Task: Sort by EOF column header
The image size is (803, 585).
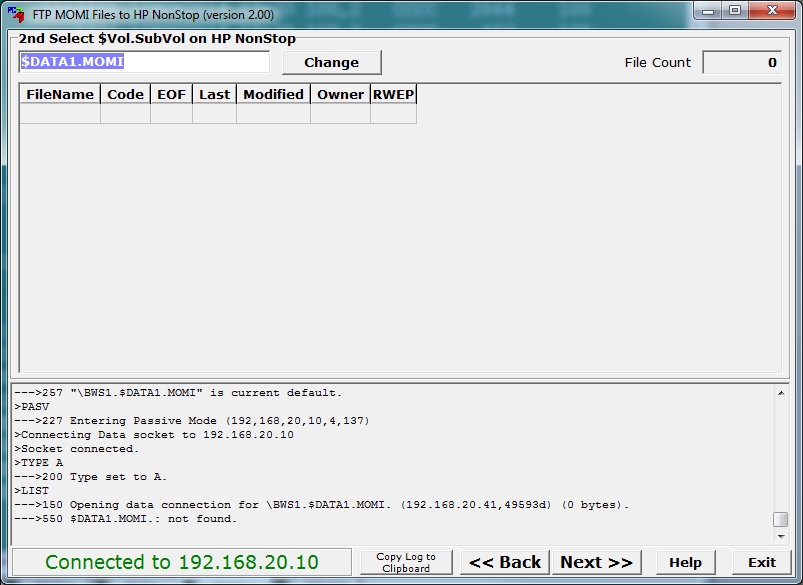Action: coord(171,94)
